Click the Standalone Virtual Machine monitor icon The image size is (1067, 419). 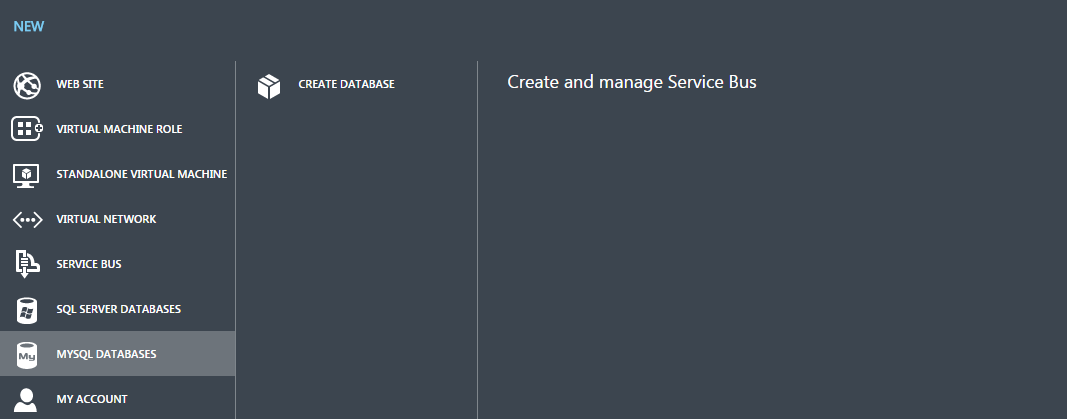click(x=27, y=175)
